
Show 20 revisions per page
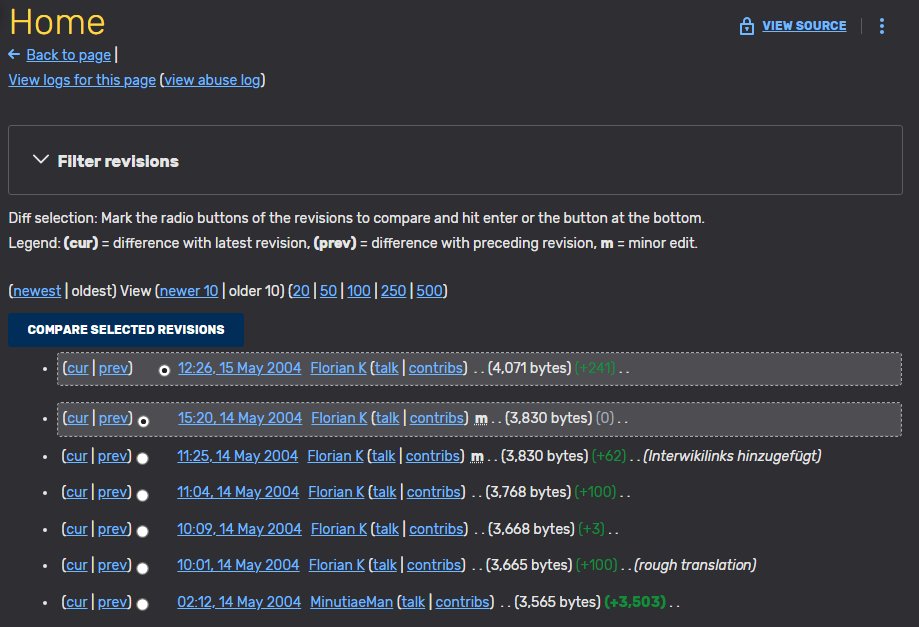[301, 291]
